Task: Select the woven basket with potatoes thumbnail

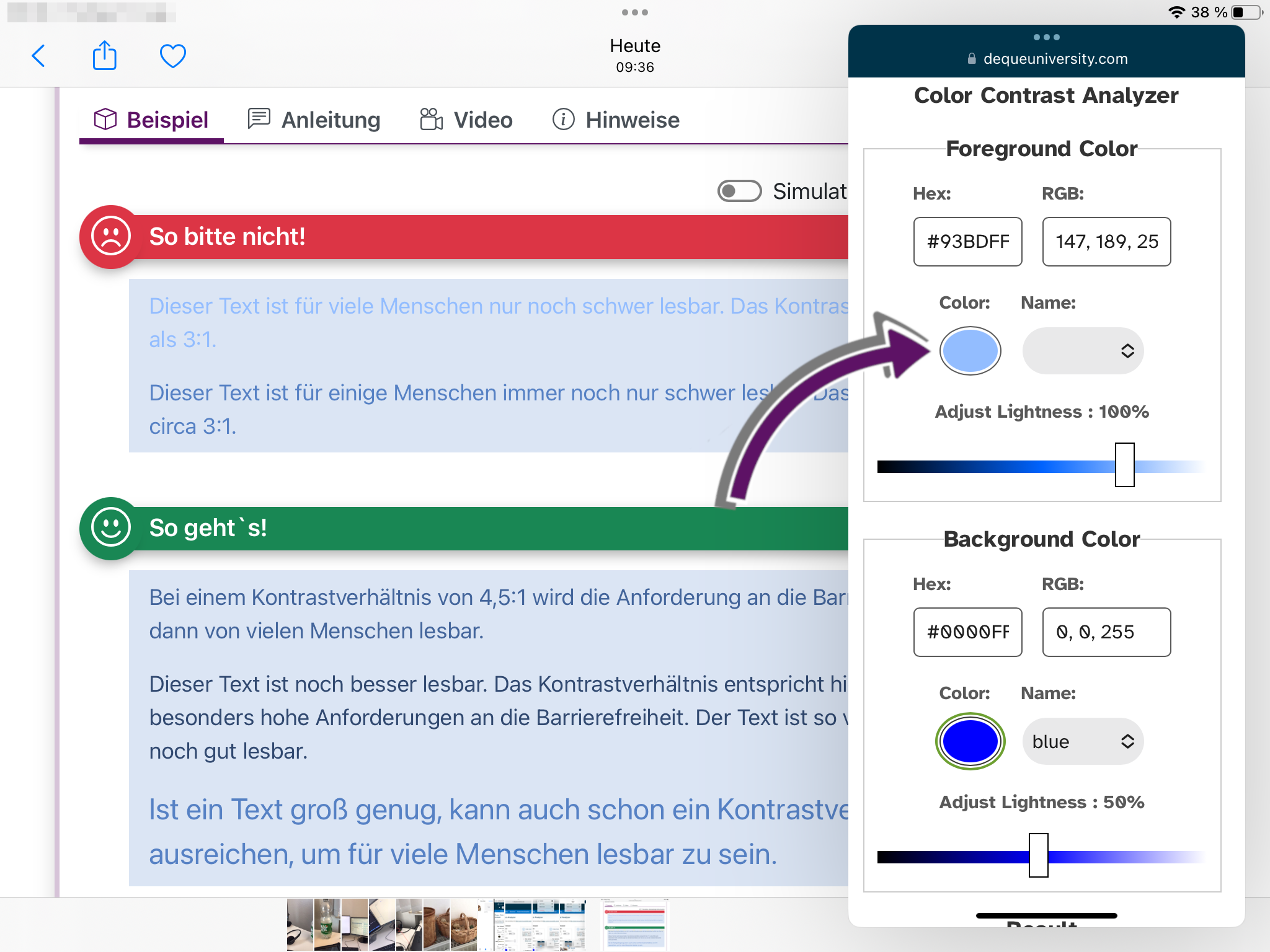Action: click(464, 924)
